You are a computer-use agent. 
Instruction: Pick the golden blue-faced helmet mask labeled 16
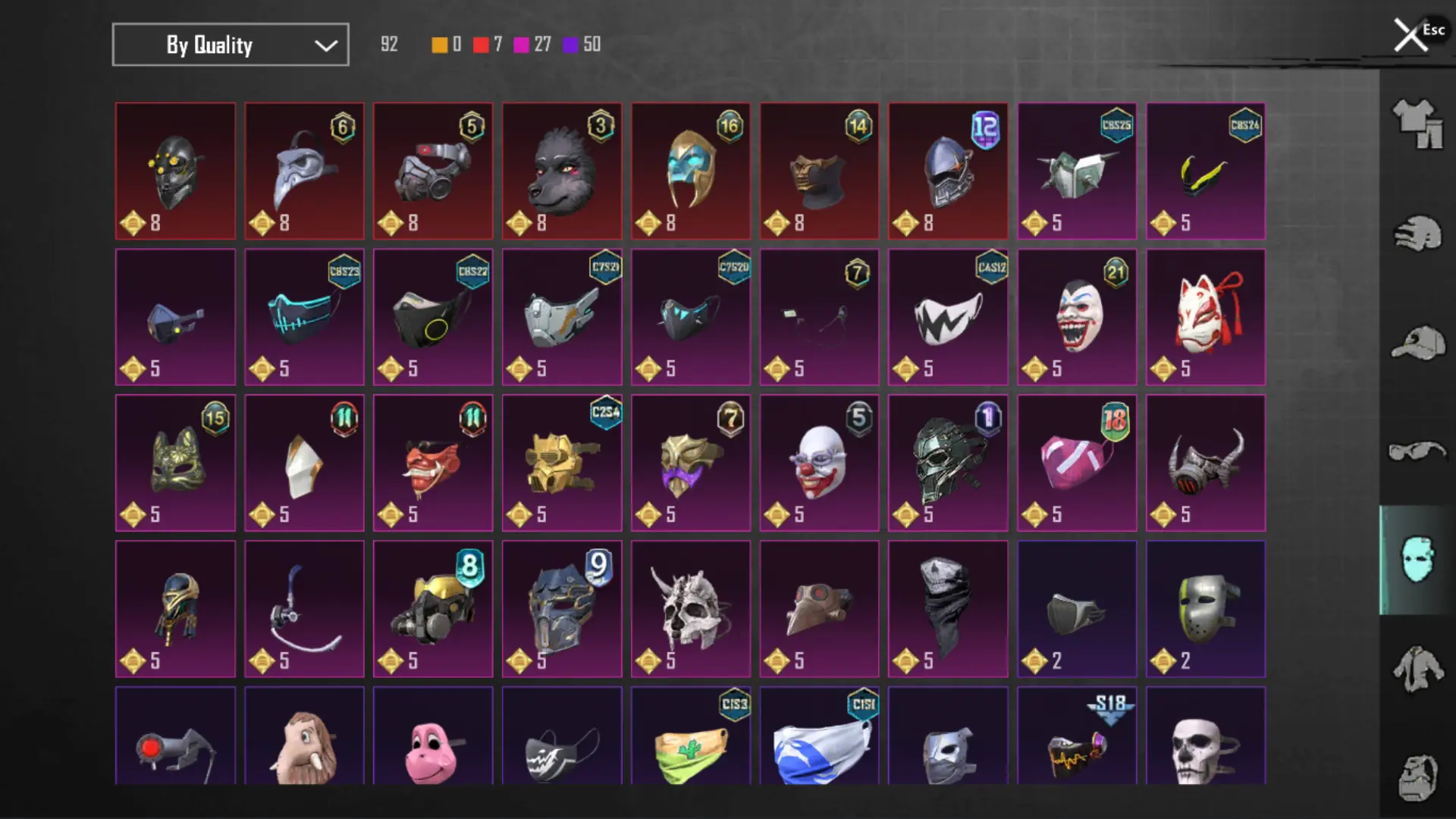[691, 171]
